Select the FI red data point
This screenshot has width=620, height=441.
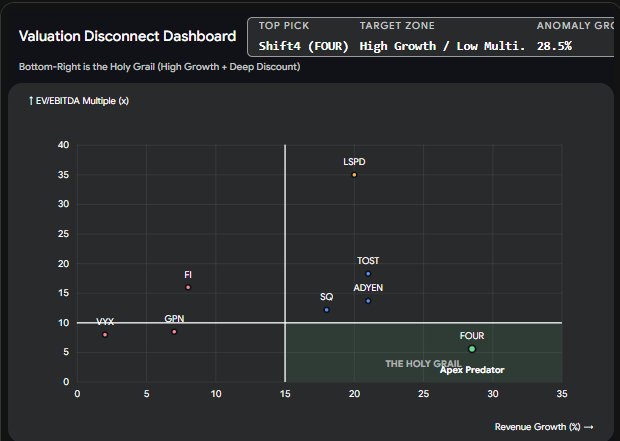point(188,288)
